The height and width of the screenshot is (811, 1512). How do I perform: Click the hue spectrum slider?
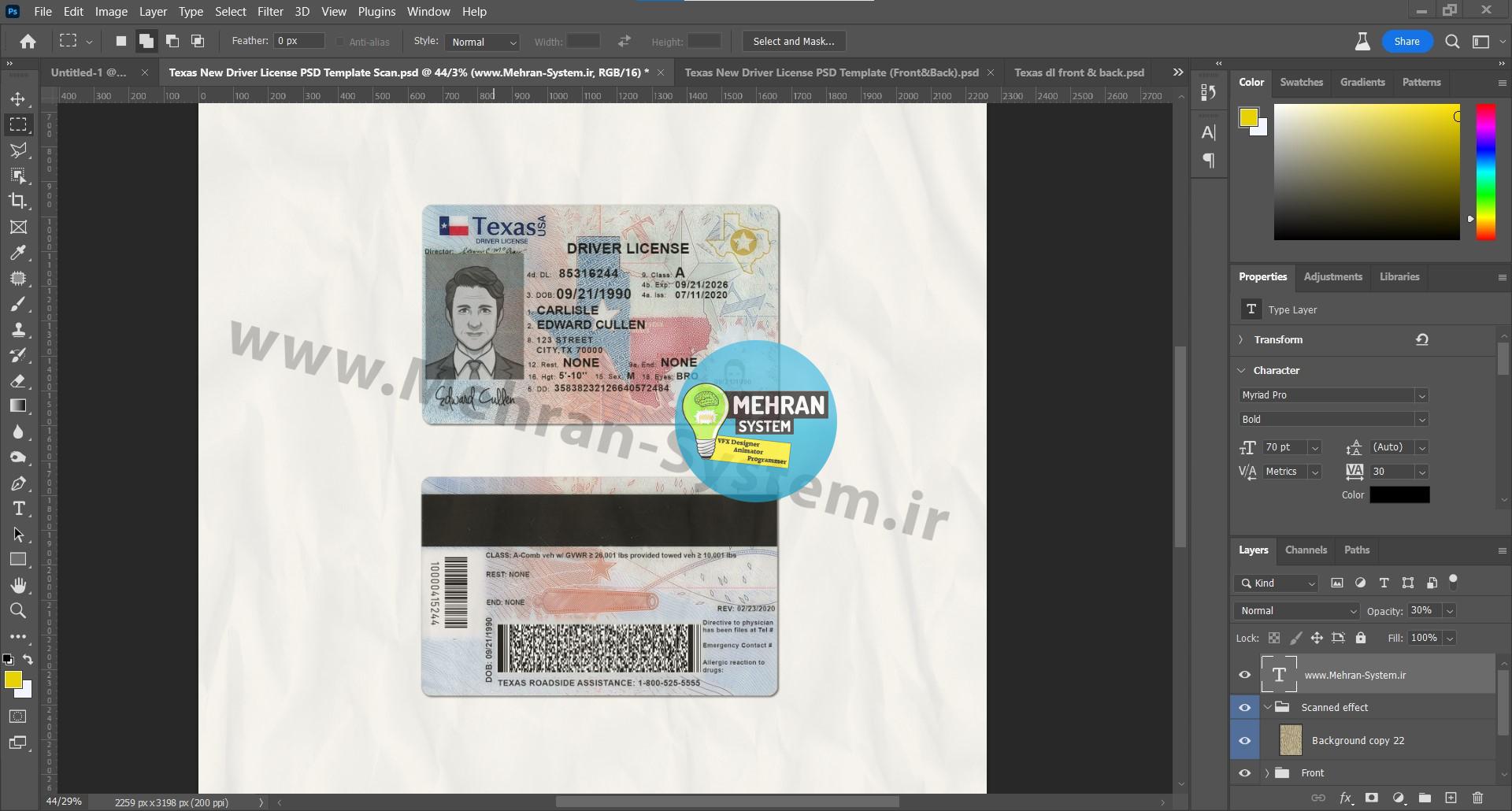pyautogui.click(x=1485, y=172)
